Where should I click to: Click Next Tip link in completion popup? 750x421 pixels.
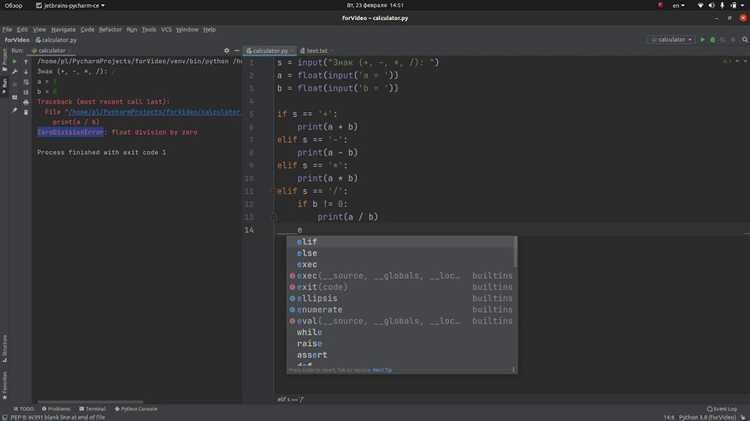(382, 370)
